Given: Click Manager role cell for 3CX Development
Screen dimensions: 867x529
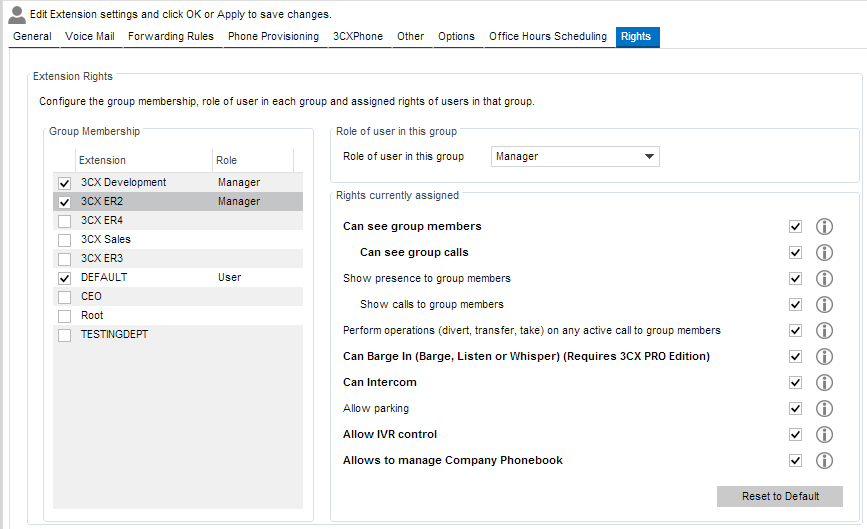Looking at the screenshot, I should [x=239, y=182].
